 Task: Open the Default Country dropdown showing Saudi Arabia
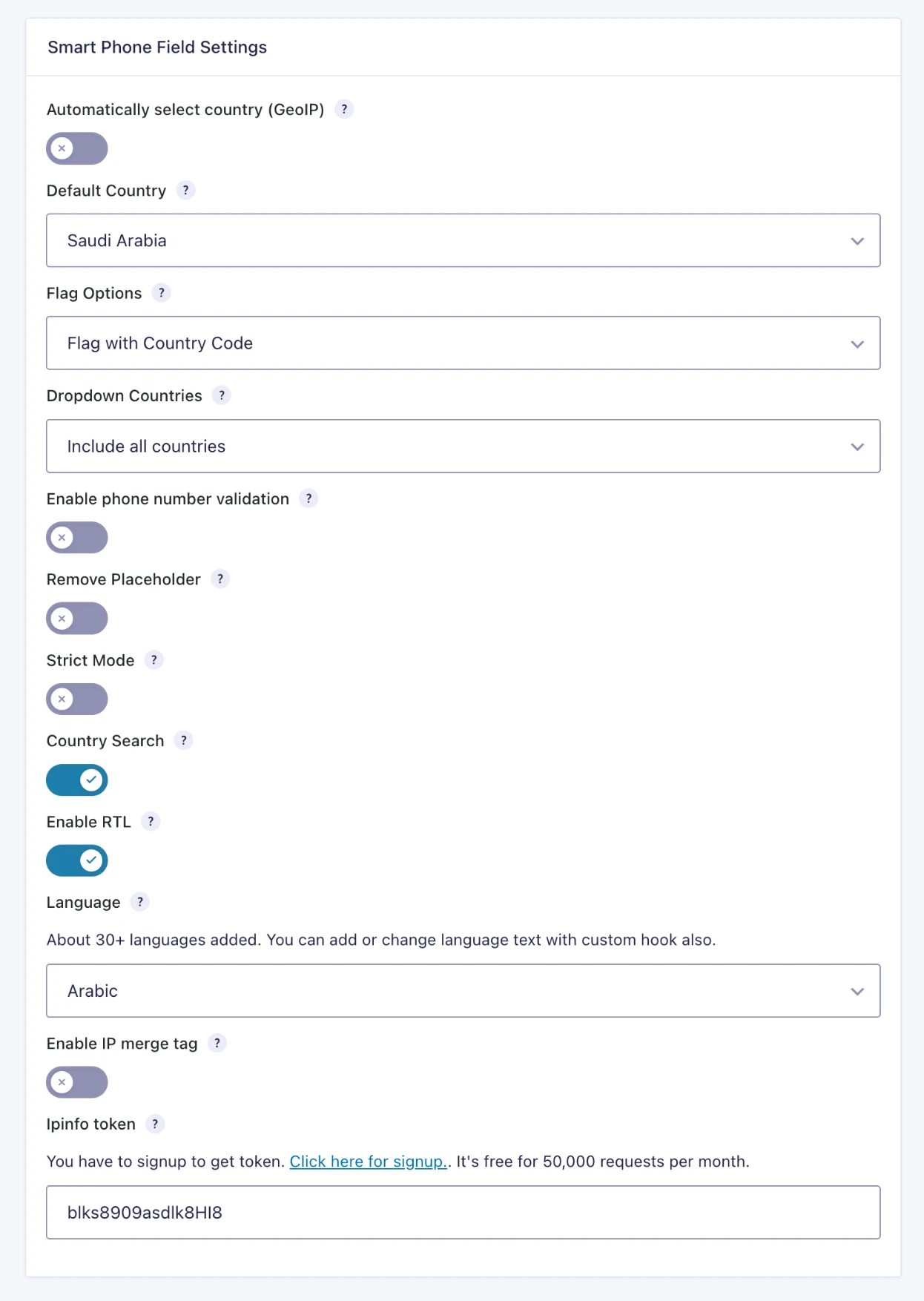tap(463, 240)
